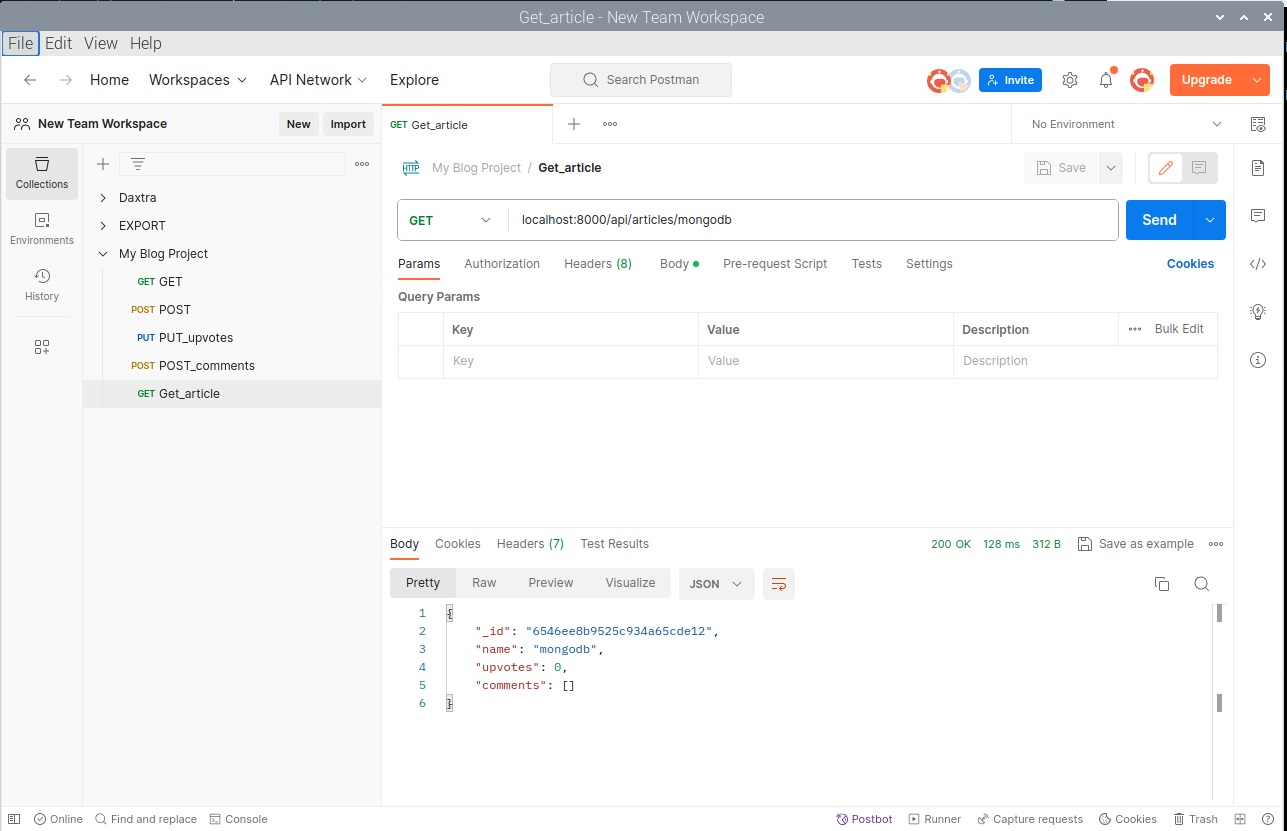Open a new request tab with the plus

574,124
